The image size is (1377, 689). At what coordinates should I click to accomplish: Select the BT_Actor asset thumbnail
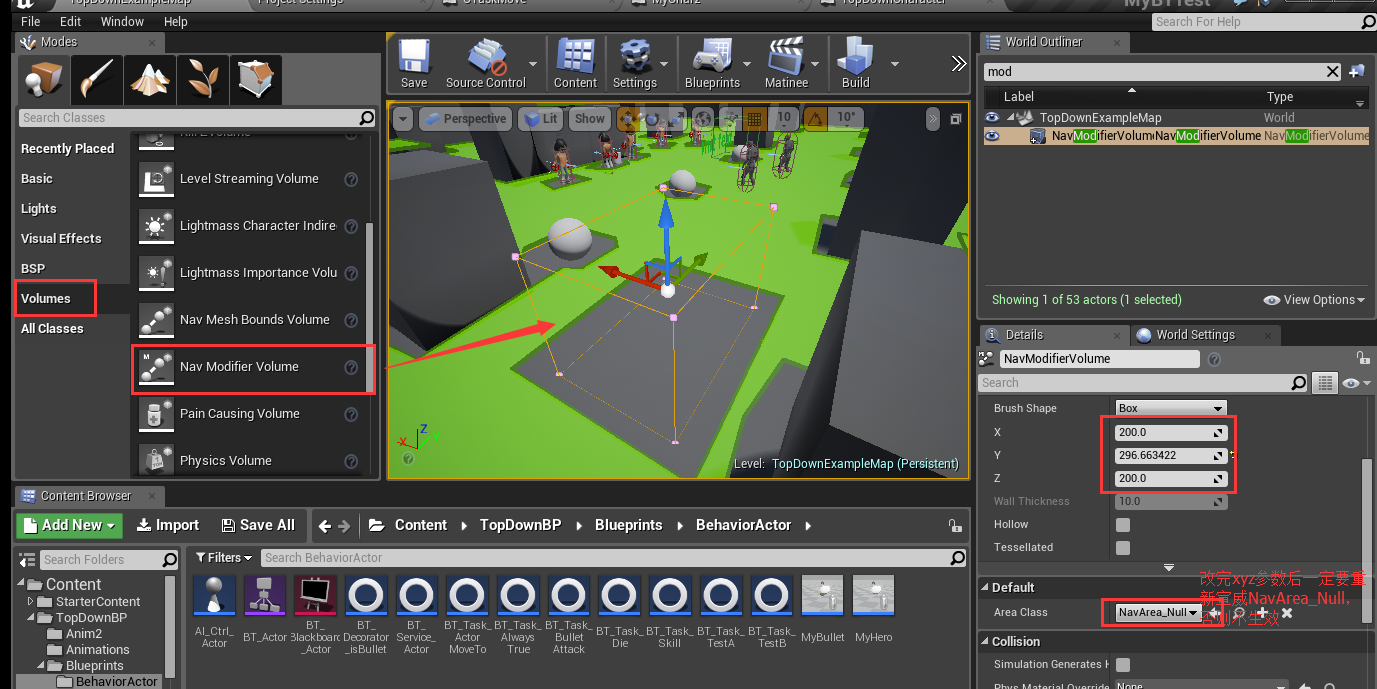pos(265,597)
